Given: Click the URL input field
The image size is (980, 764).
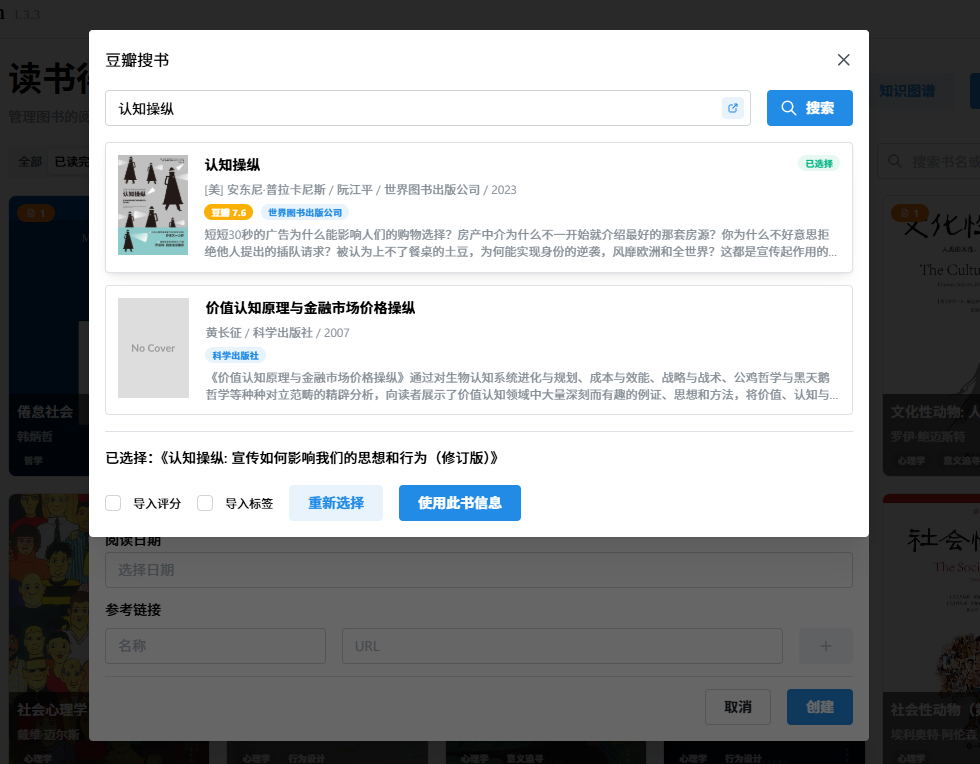Looking at the screenshot, I should click(561, 646).
